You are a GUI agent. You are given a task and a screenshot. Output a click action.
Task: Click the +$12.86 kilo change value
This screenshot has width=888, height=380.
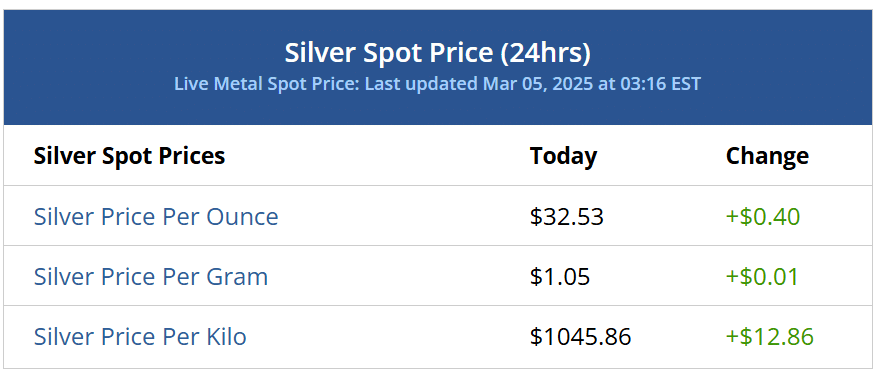coord(770,337)
